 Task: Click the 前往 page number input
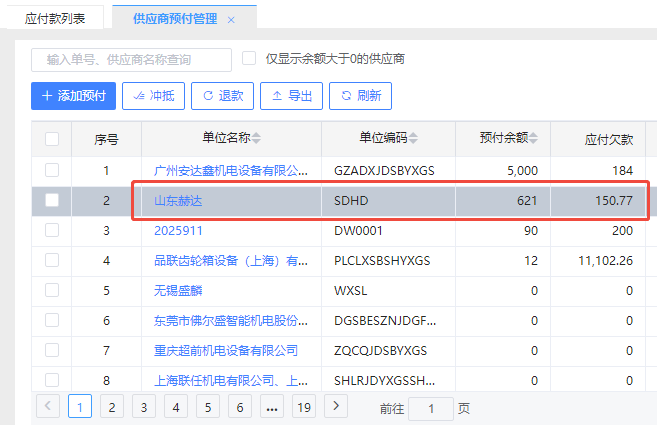point(431,409)
